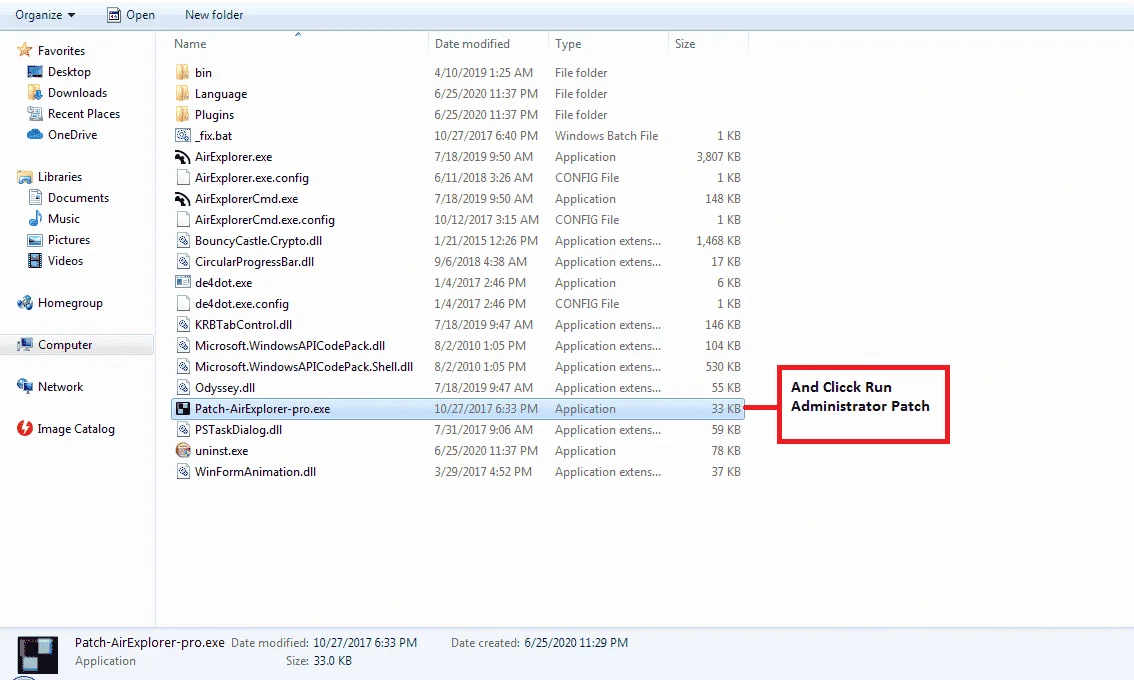
Task: Click the Open toolbar button
Action: click(131, 14)
